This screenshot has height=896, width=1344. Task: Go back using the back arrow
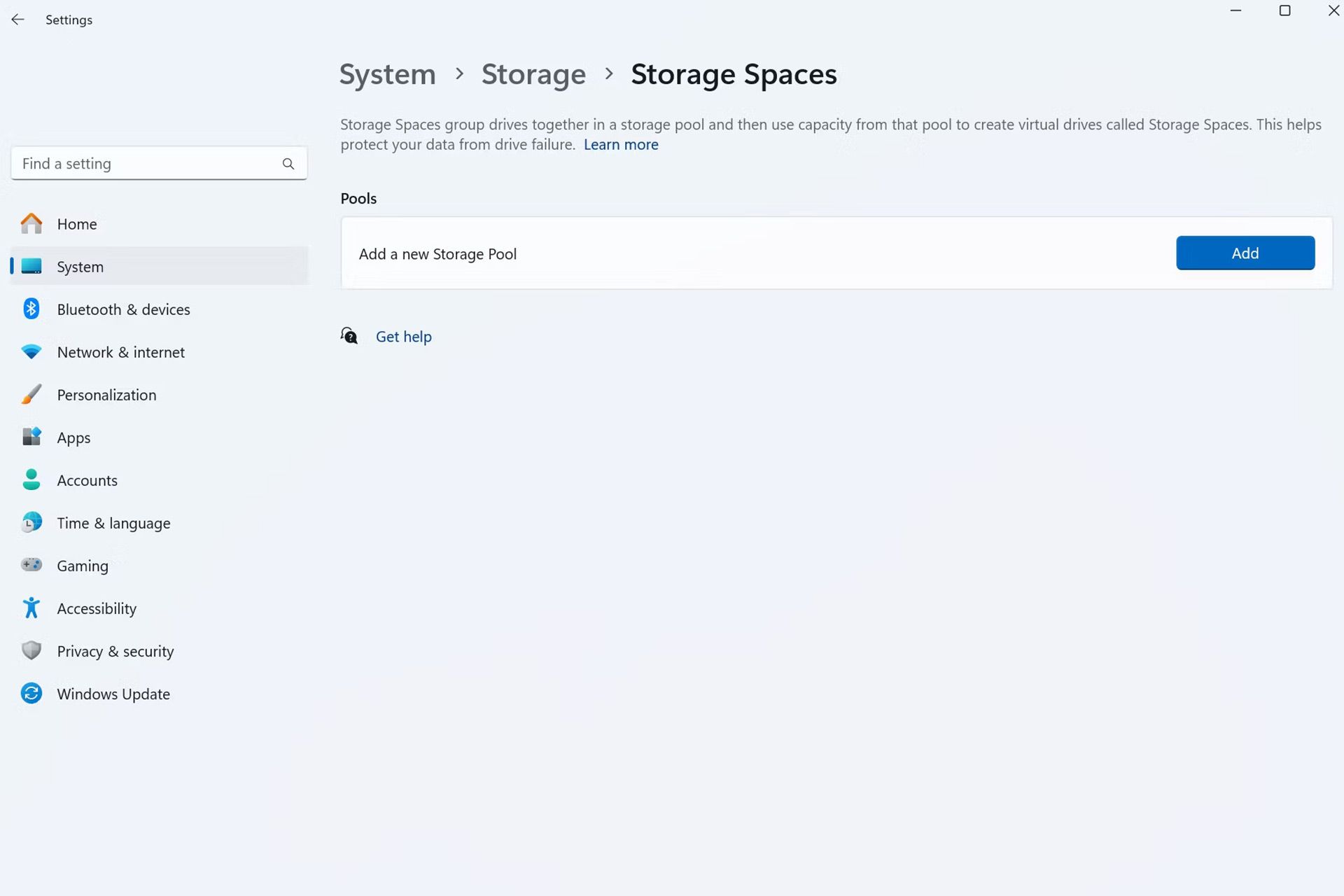click(18, 20)
